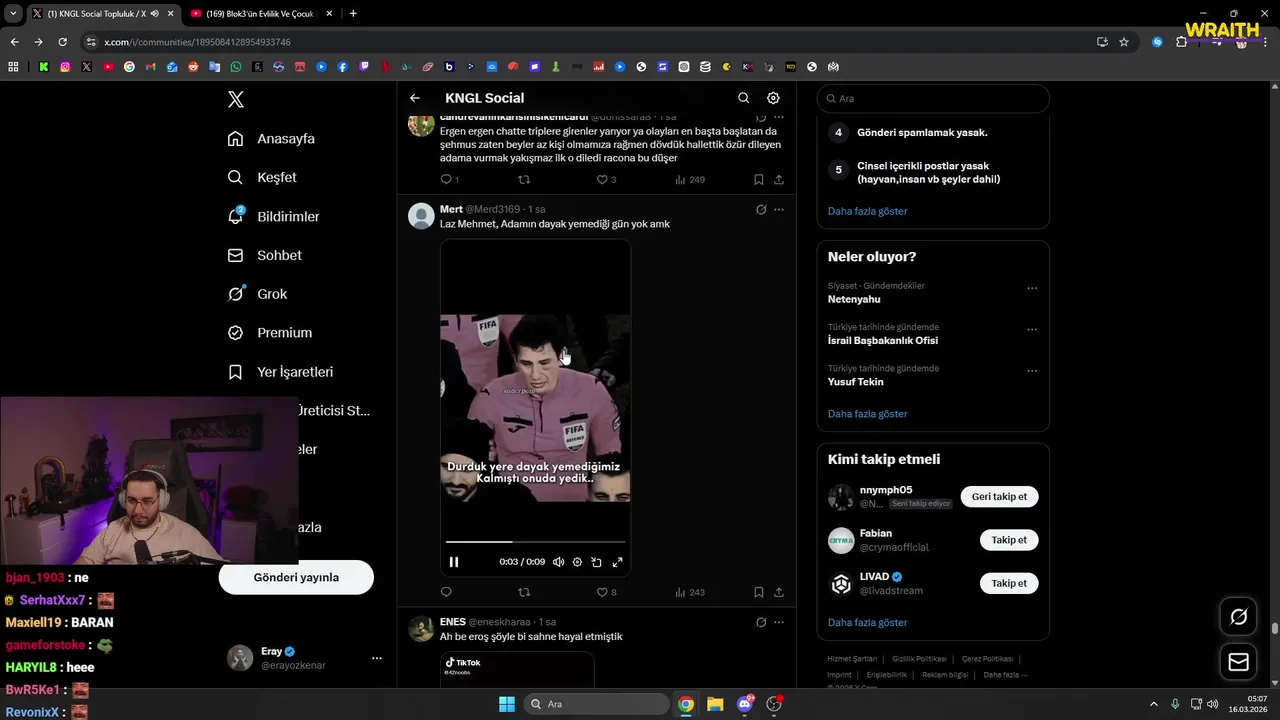The width and height of the screenshot is (1280, 720).
Task: Like Mert's post with 8 likes
Action: 606,592
